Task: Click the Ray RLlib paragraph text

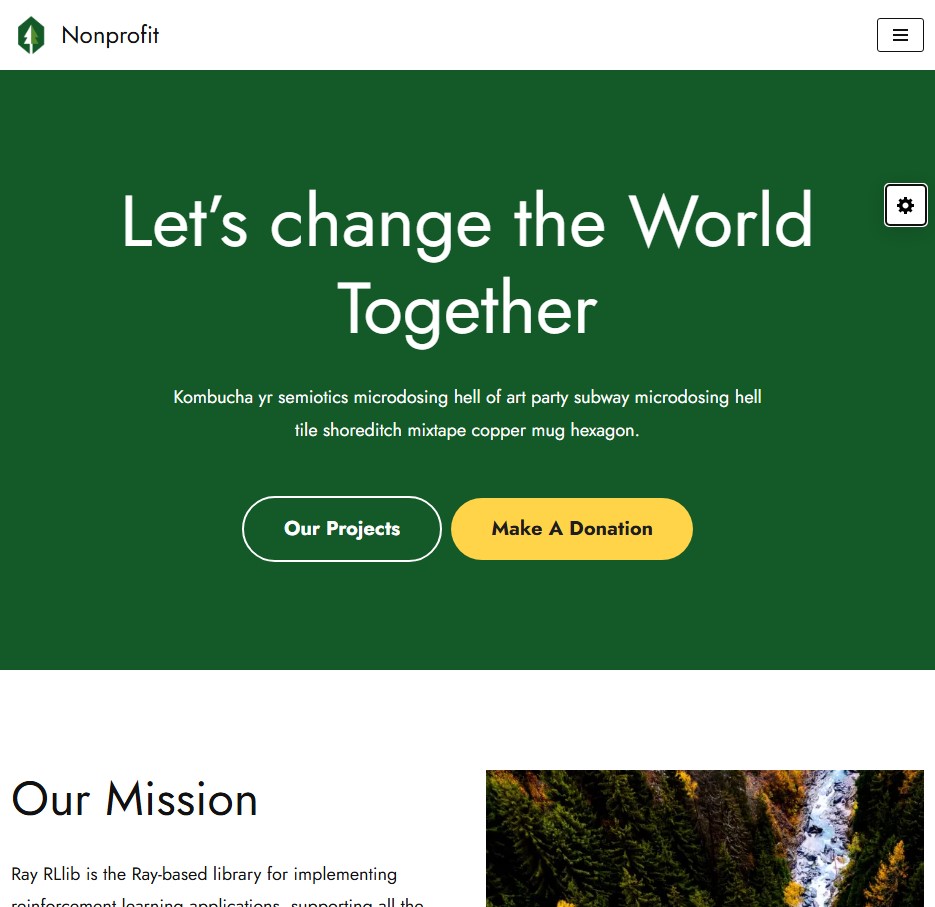Action: tap(204, 874)
